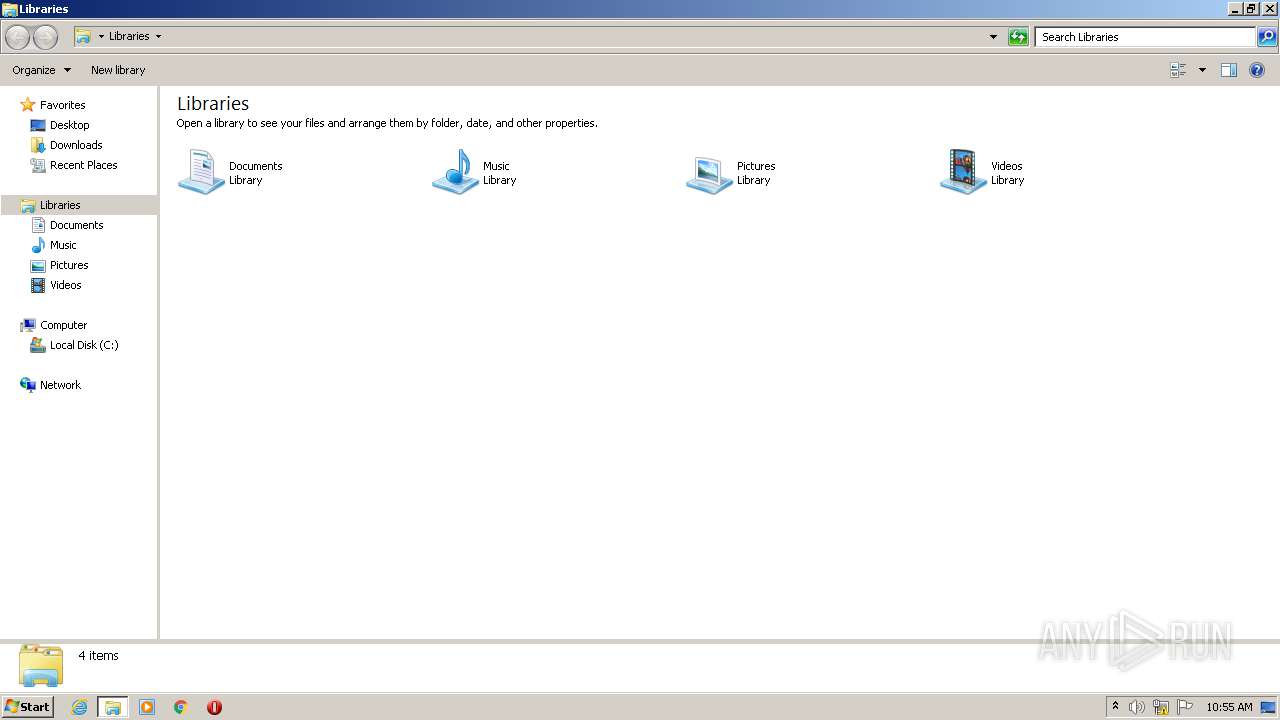Open the Help question mark icon
Image resolution: width=1280 pixels, height=720 pixels.
pyautogui.click(x=1258, y=70)
